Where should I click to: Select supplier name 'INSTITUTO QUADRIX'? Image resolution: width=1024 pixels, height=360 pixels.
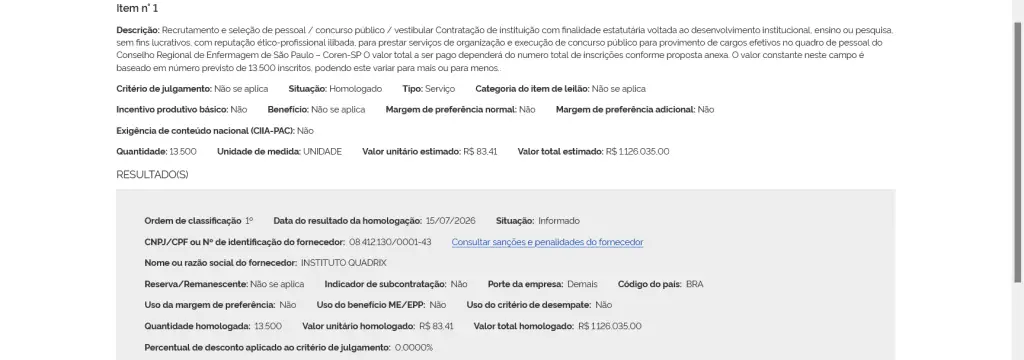coord(344,263)
